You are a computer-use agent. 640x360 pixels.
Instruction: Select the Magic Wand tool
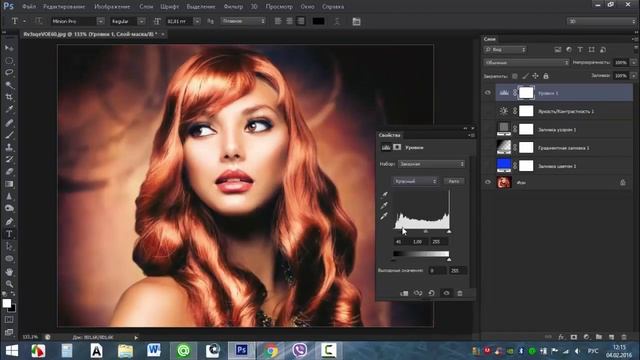[x=9, y=85]
